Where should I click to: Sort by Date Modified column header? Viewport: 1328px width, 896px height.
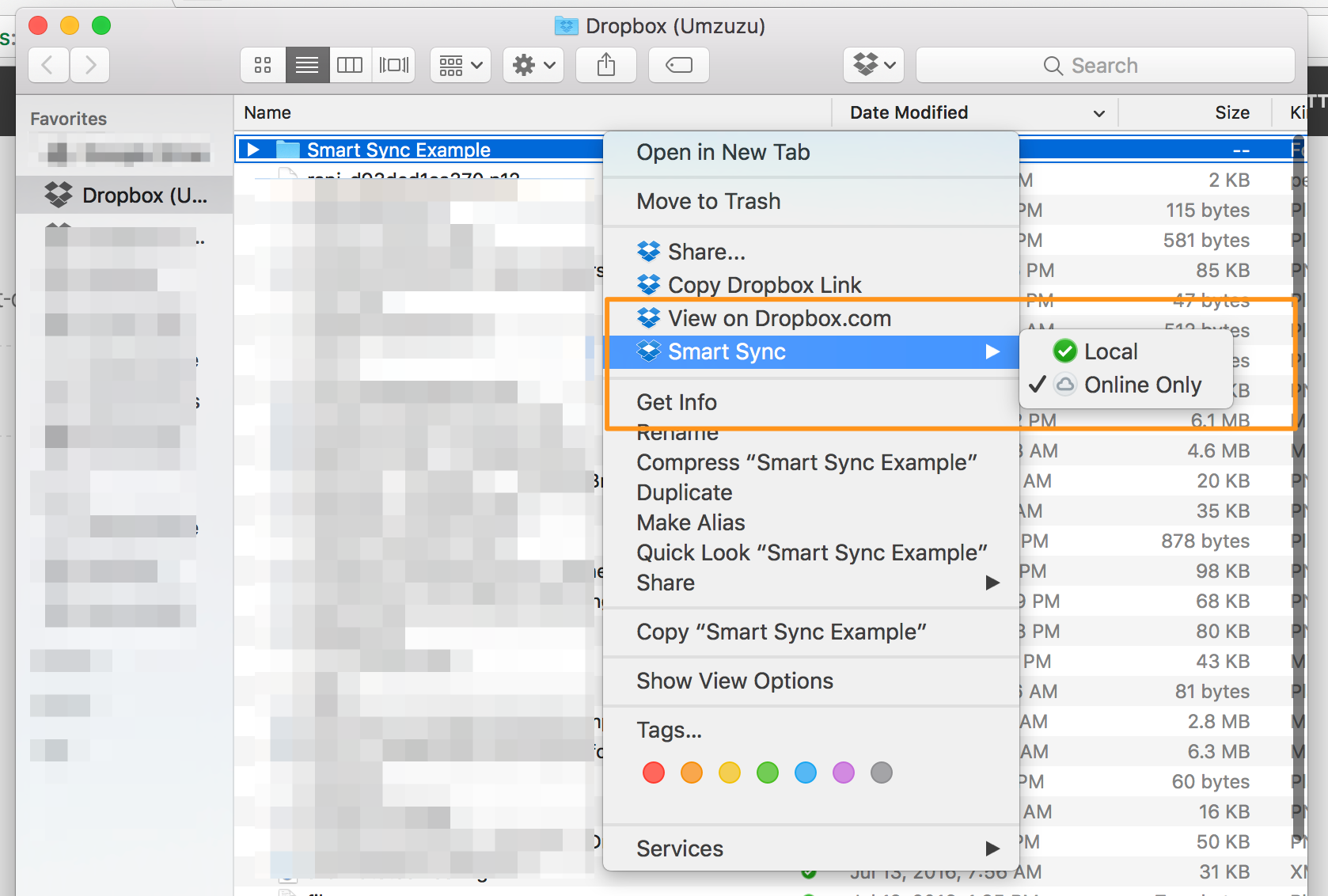point(909,112)
